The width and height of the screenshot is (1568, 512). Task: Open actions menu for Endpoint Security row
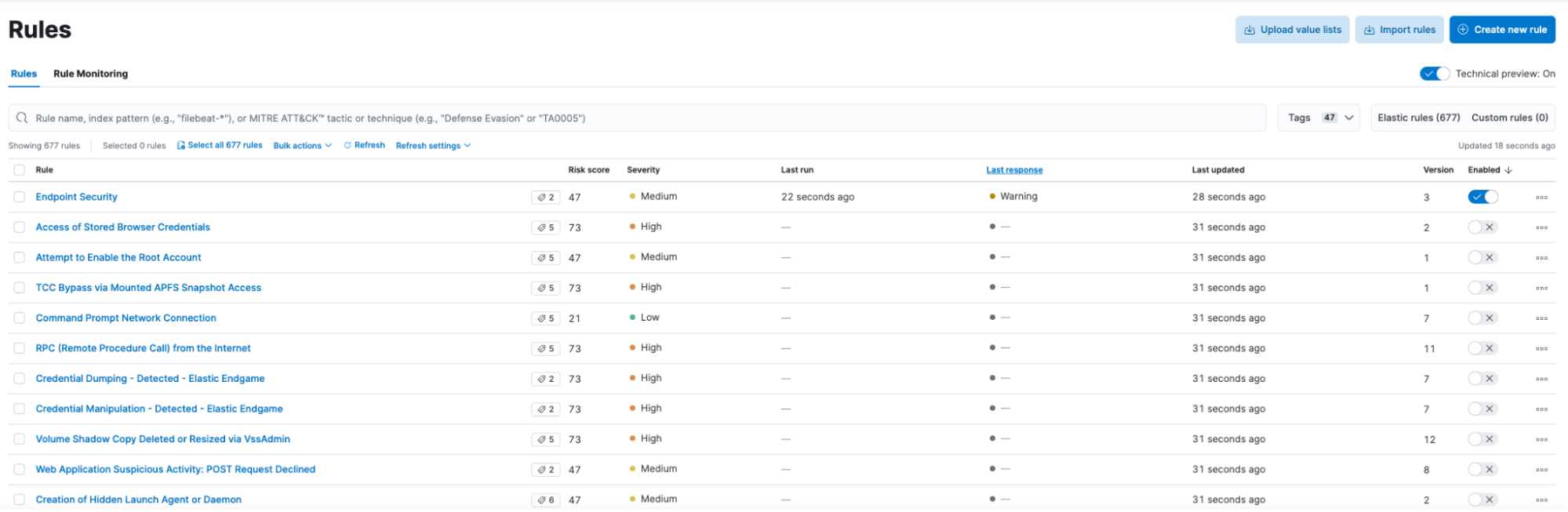(x=1541, y=198)
